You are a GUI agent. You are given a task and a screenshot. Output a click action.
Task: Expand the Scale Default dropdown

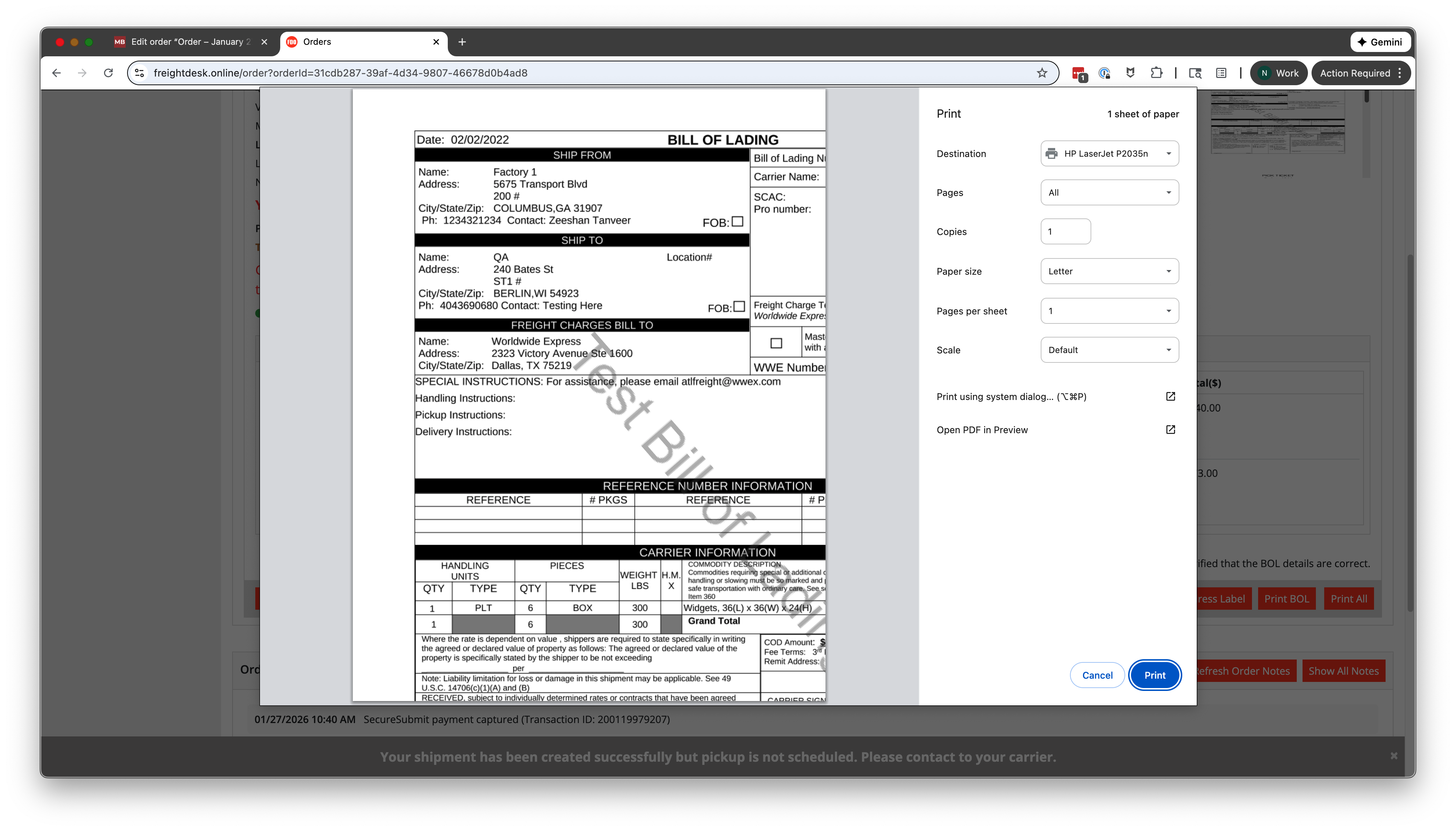[x=1109, y=350]
